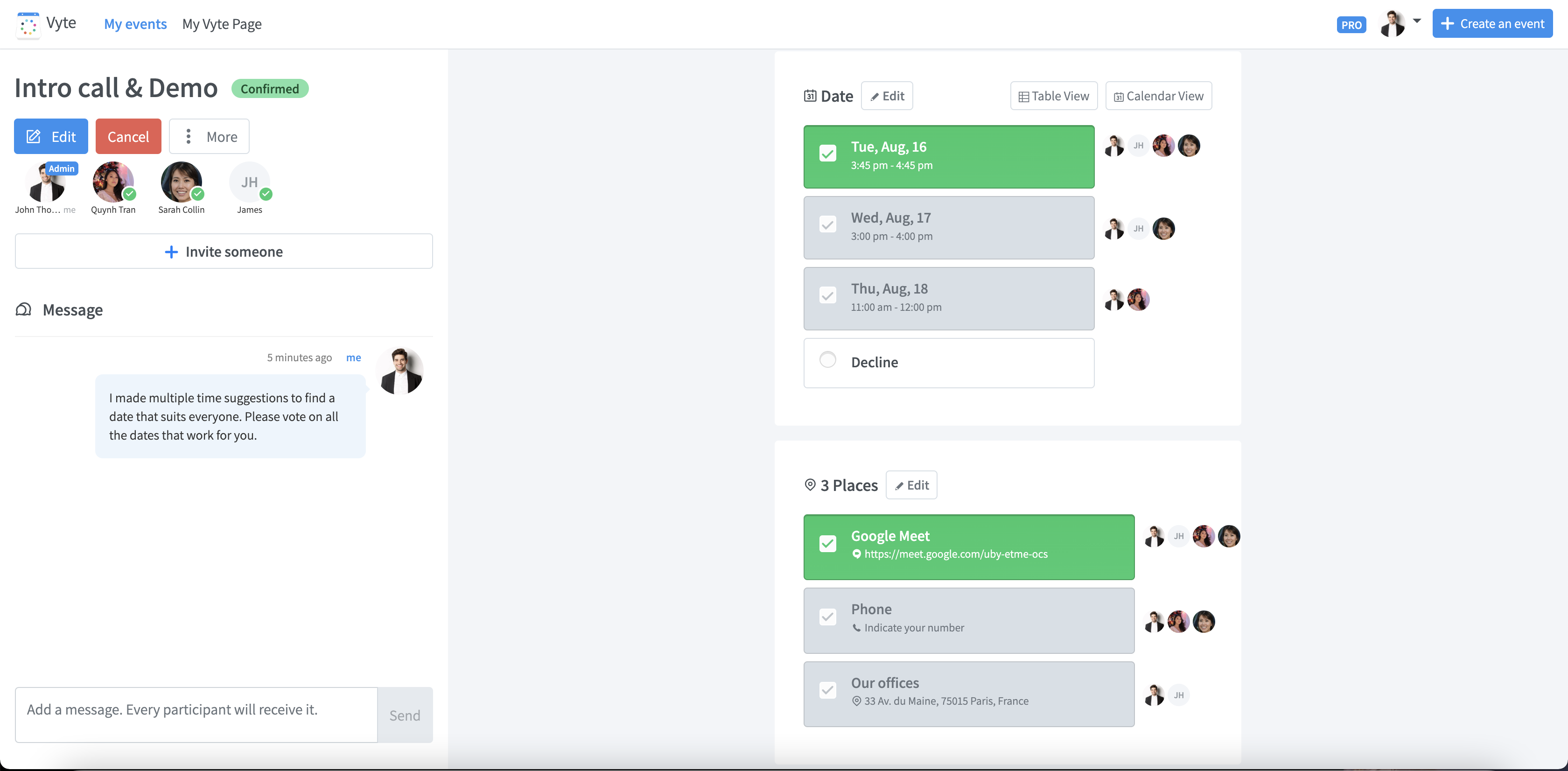Image resolution: width=1568 pixels, height=771 pixels.
Task: Switch to Table View
Action: click(x=1053, y=96)
